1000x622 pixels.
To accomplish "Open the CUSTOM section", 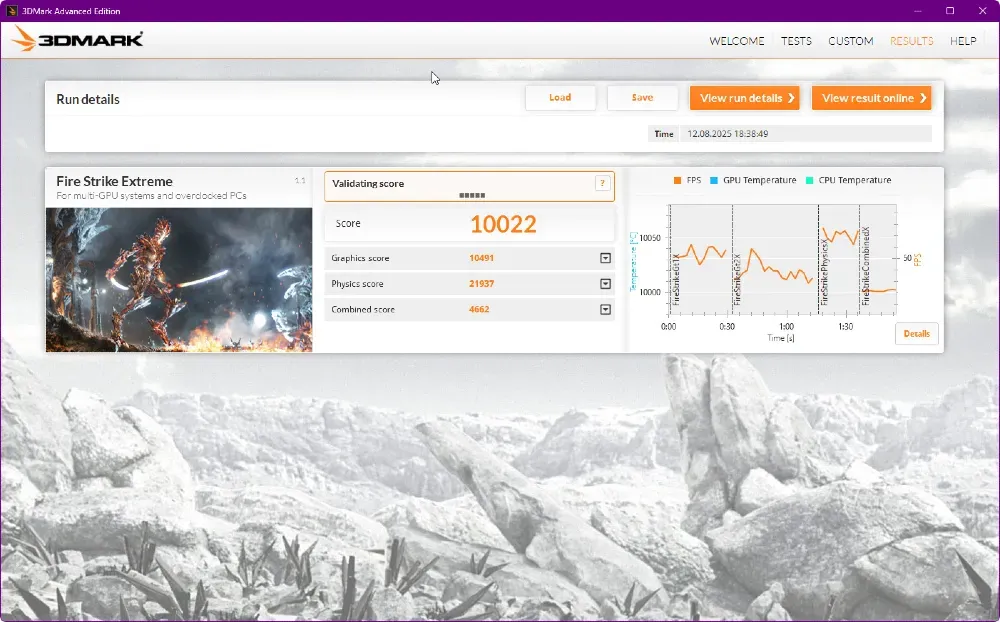I will click(x=851, y=41).
